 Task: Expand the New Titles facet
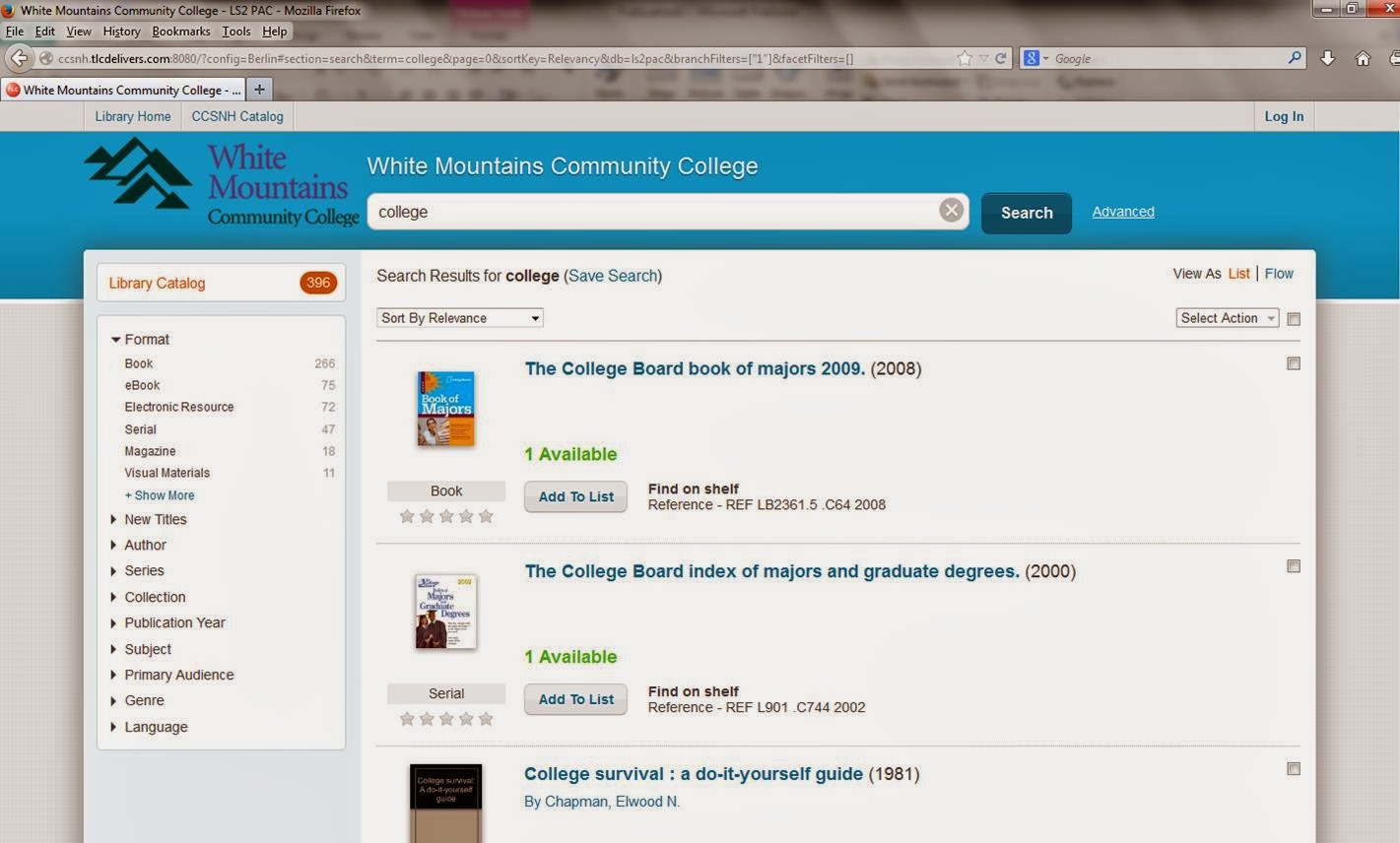tap(149, 519)
